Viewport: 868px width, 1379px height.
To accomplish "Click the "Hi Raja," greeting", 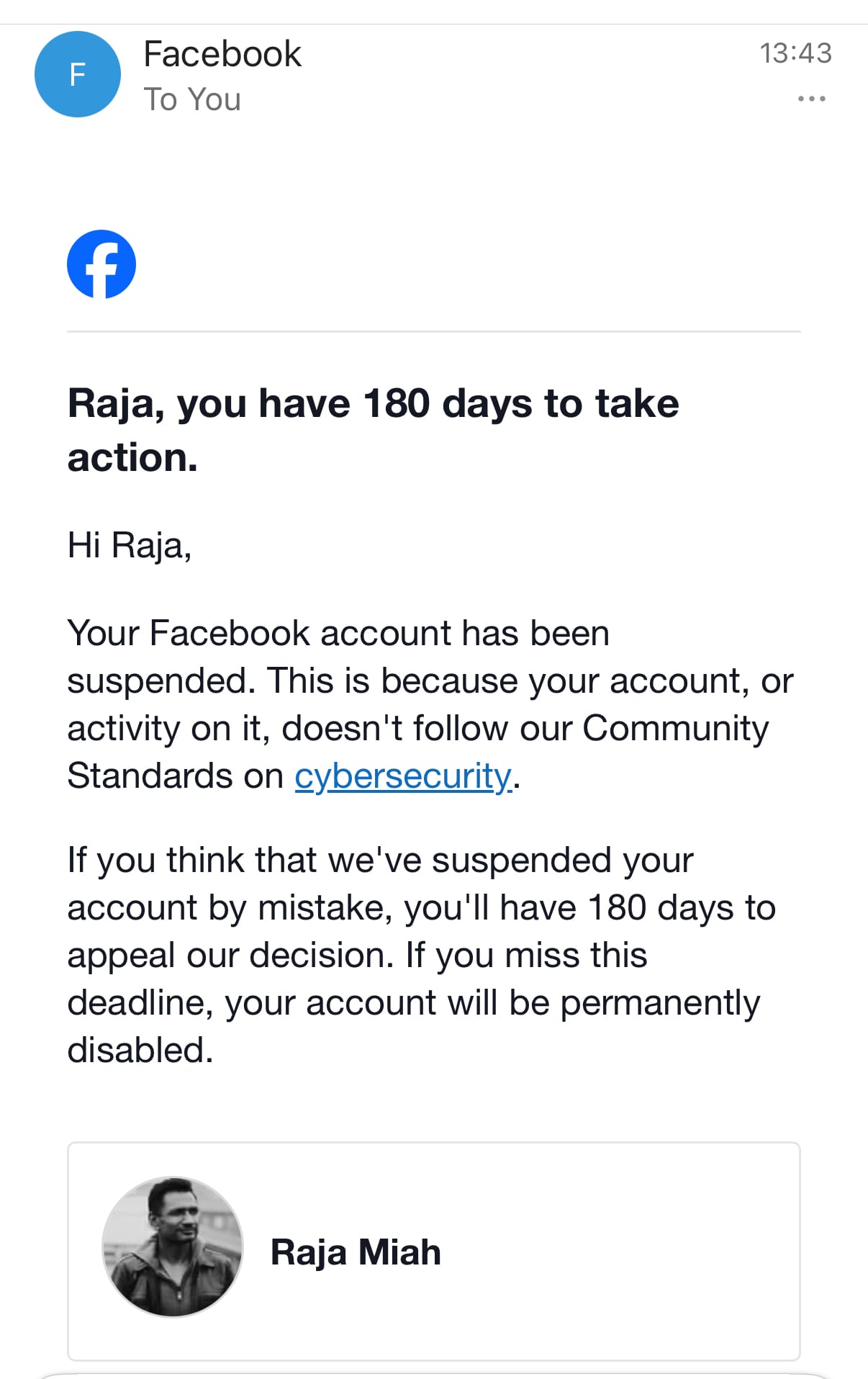I will click(130, 545).
